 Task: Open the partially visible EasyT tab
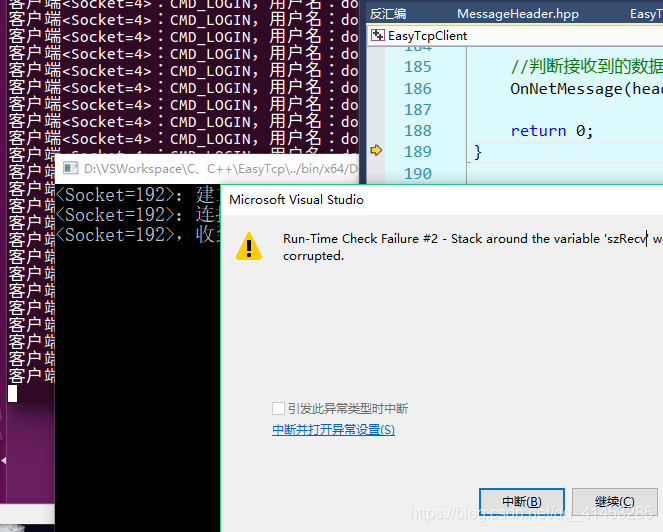click(646, 14)
